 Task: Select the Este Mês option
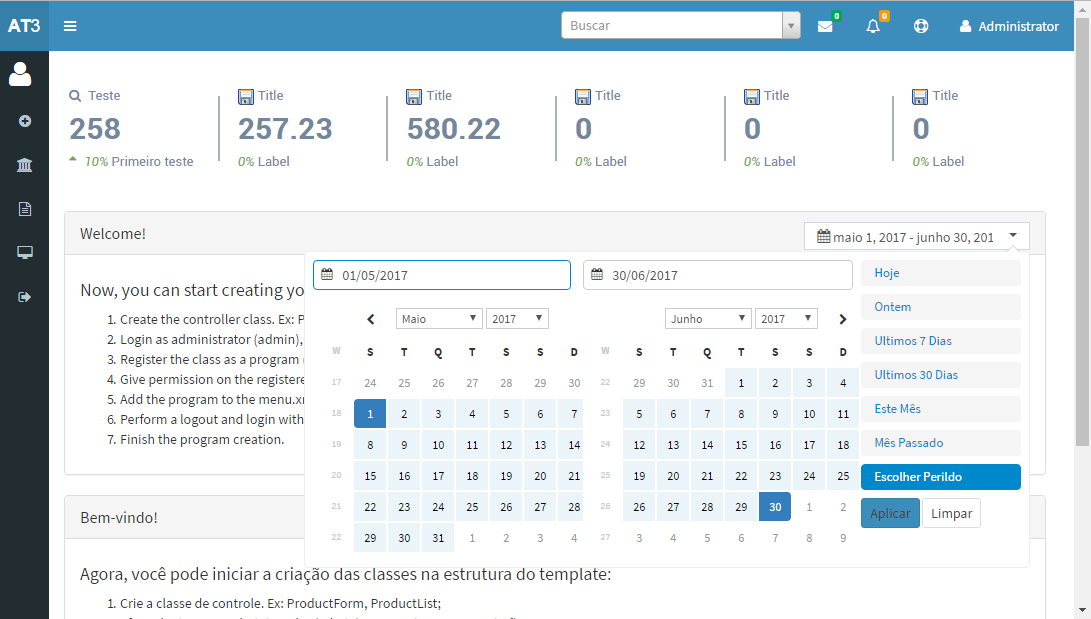tap(940, 409)
